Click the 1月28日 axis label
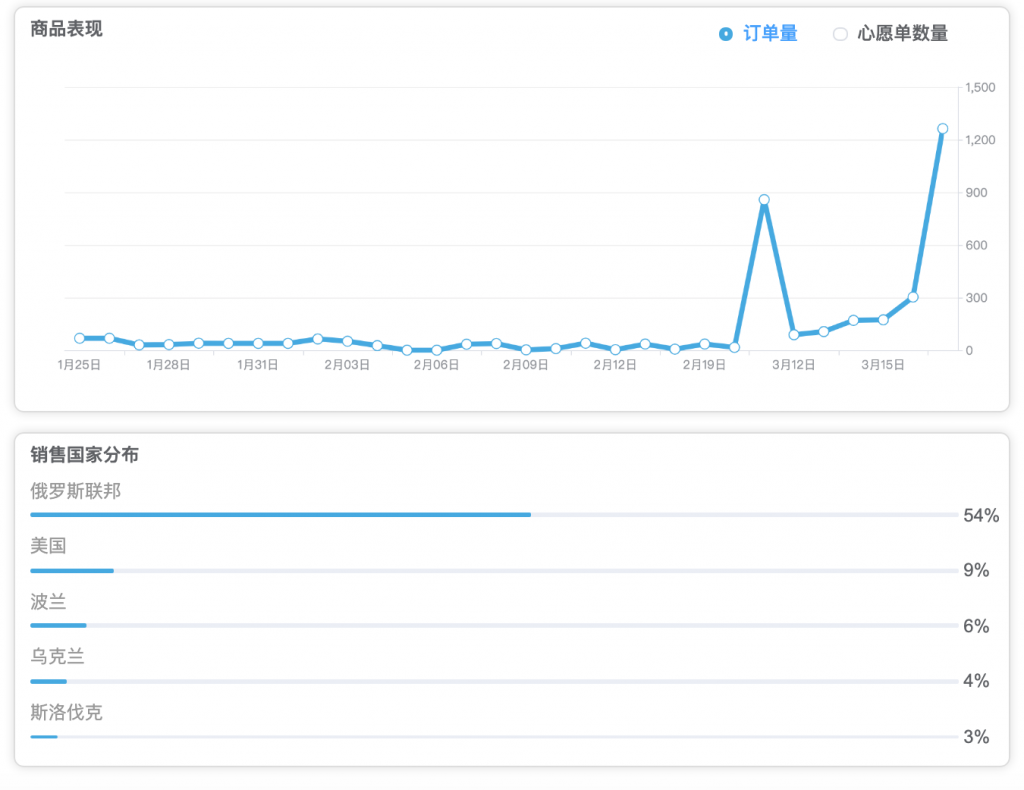 click(168, 365)
